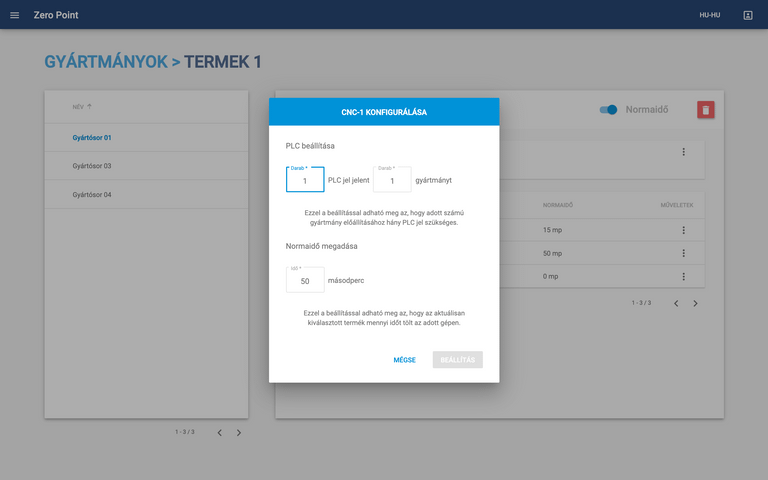The image size is (768, 480).
Task: Open three-dot menu on 0 mp row
Action: click(684, 276)
